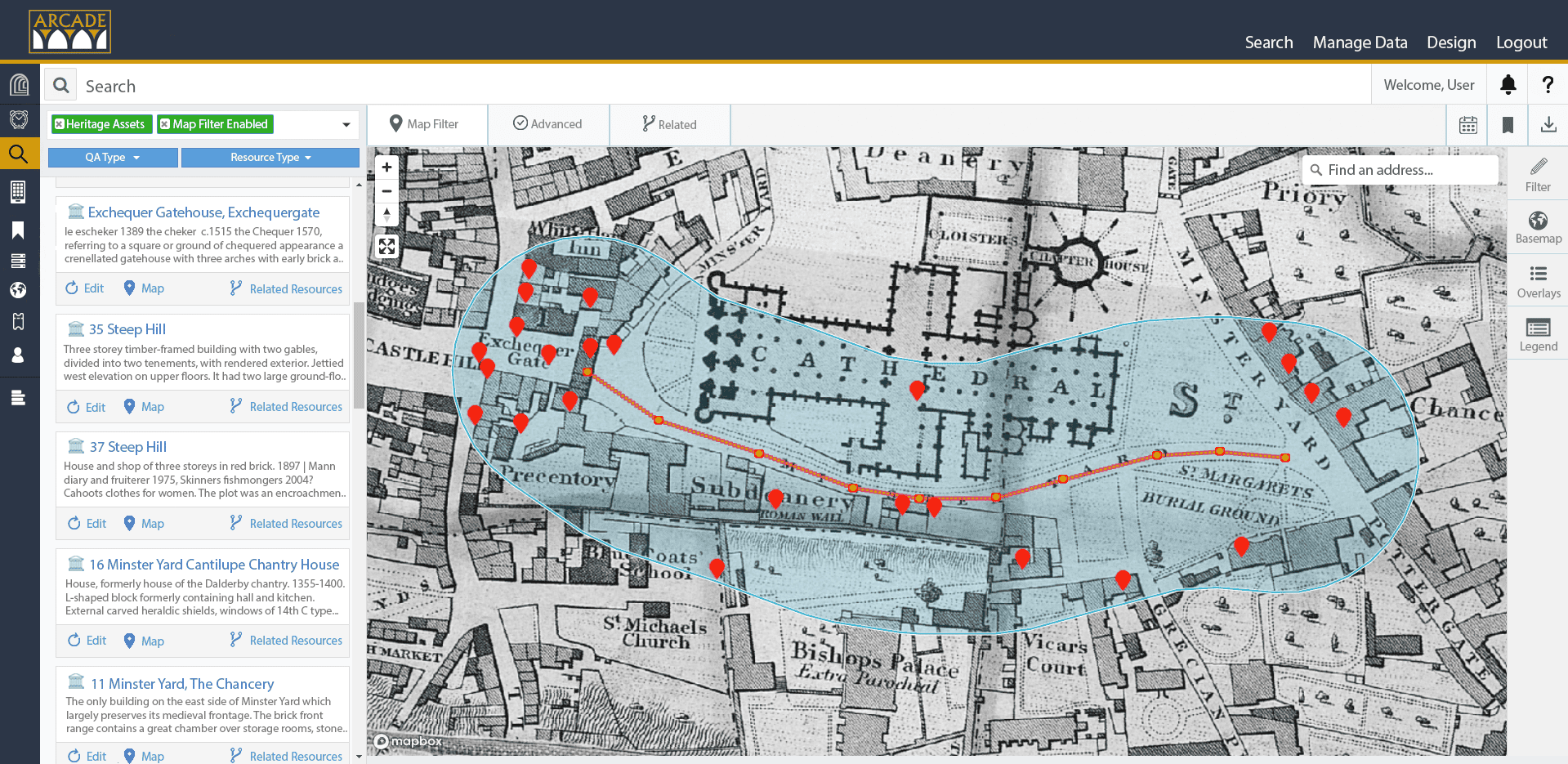Open the Basemap panel
The image size is (1568, 764).
click(x=1538, y=227)
